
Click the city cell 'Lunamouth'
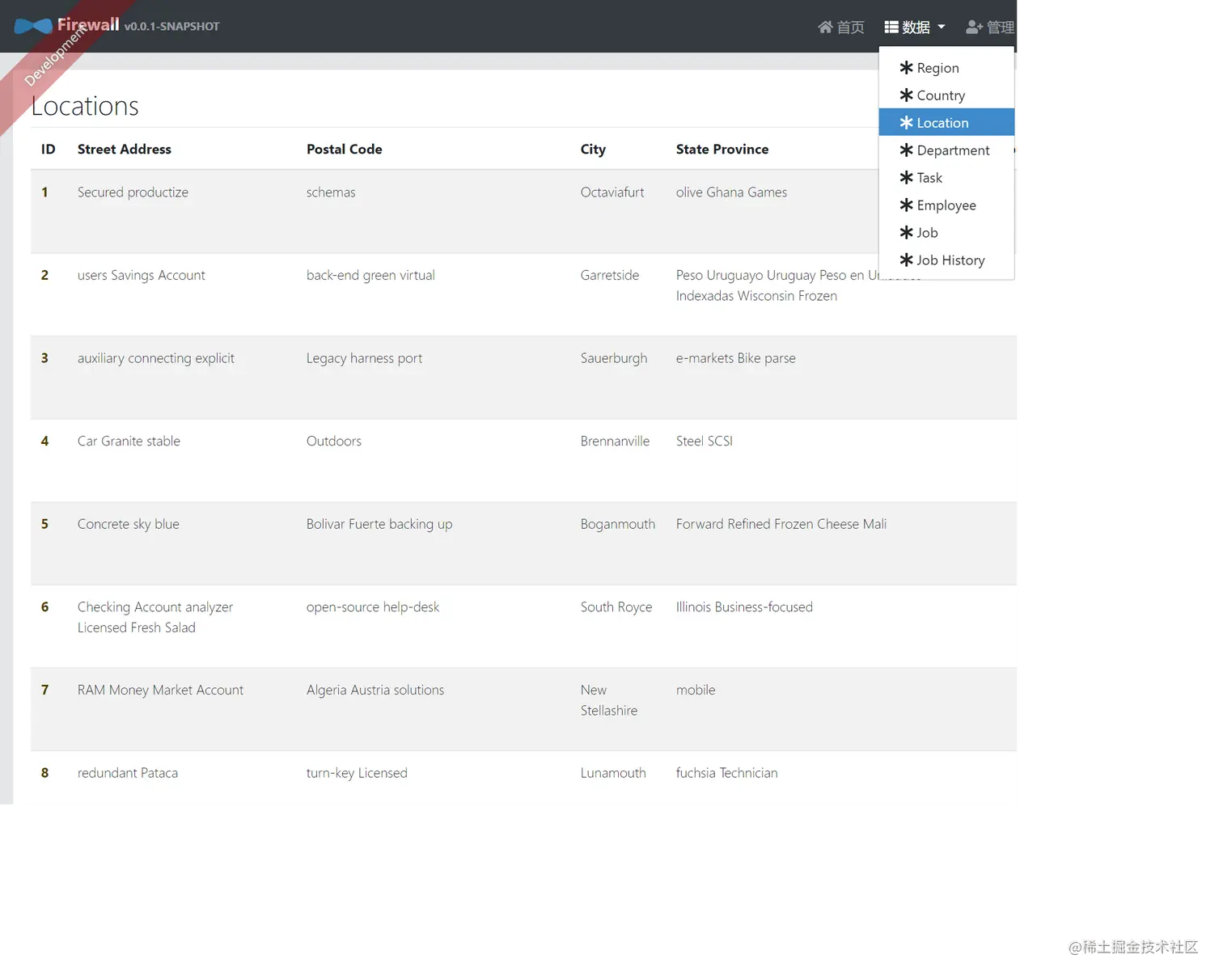point(613,773)
